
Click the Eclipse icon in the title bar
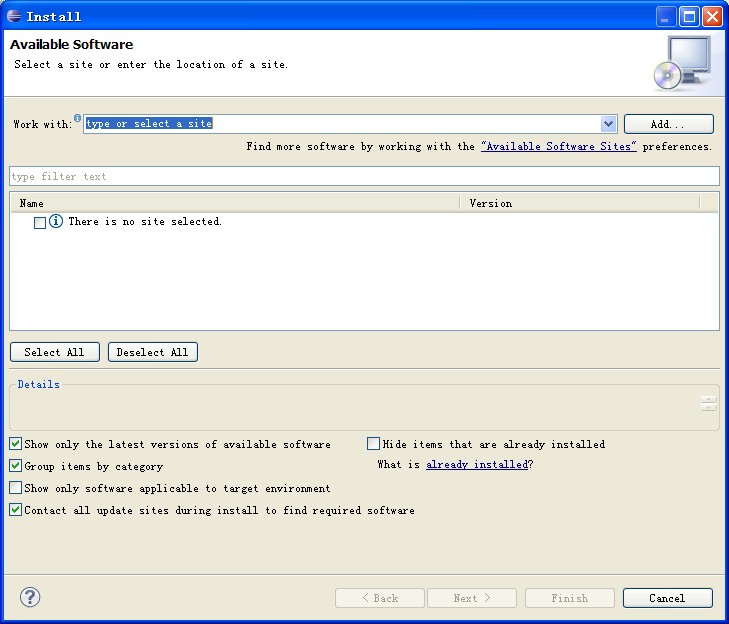[x=14, y=16]
